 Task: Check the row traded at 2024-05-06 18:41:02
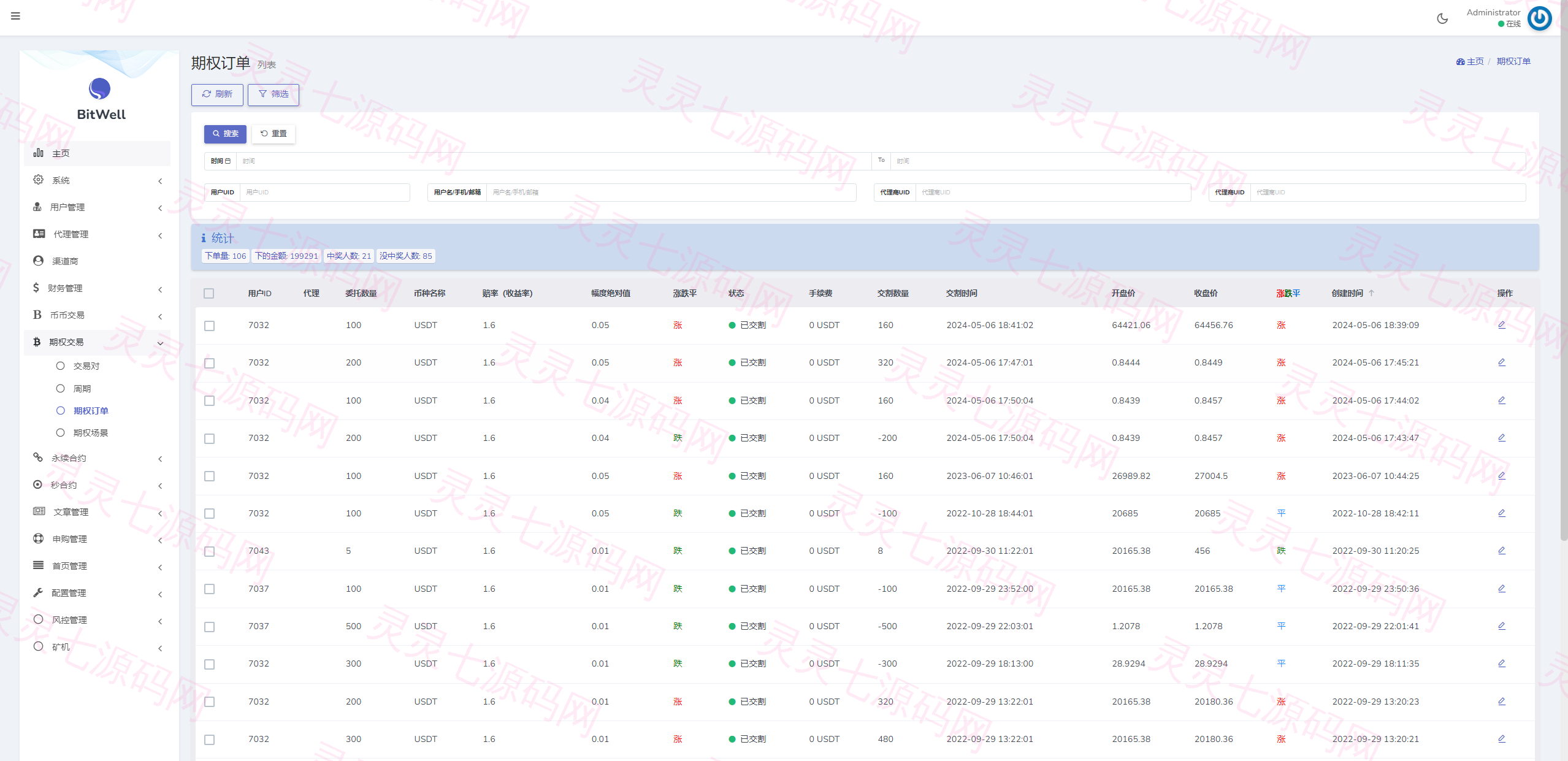[210, 326]
